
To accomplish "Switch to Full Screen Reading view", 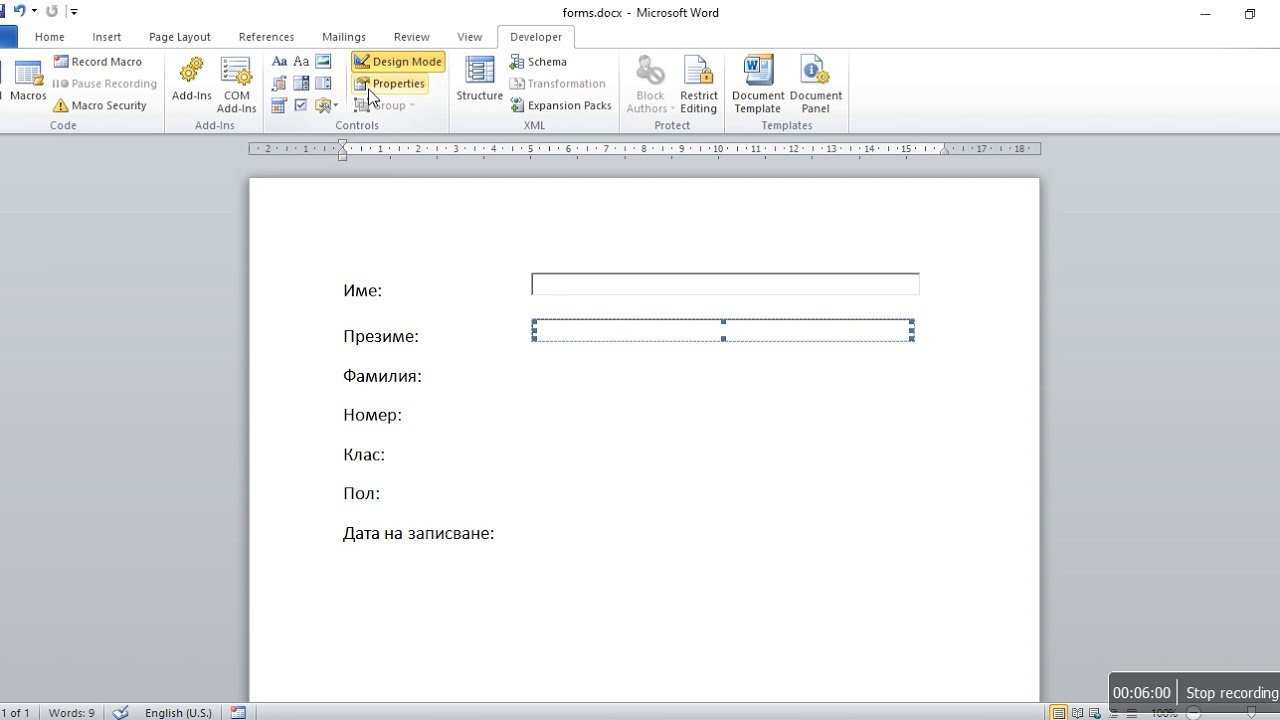I will pos(1079,713).
